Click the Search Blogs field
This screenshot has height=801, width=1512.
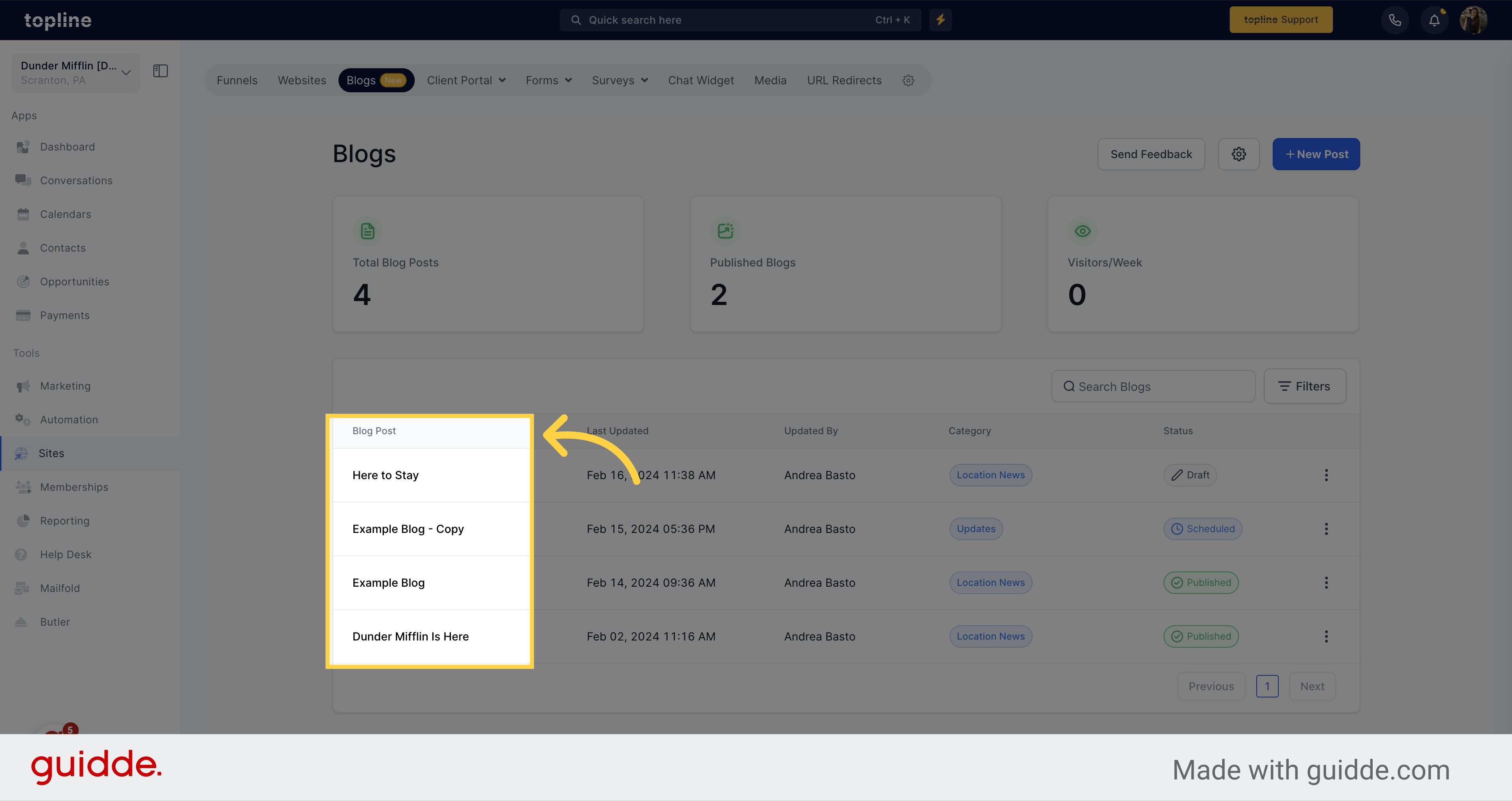pyautogui.click(x=1153, y=386)
